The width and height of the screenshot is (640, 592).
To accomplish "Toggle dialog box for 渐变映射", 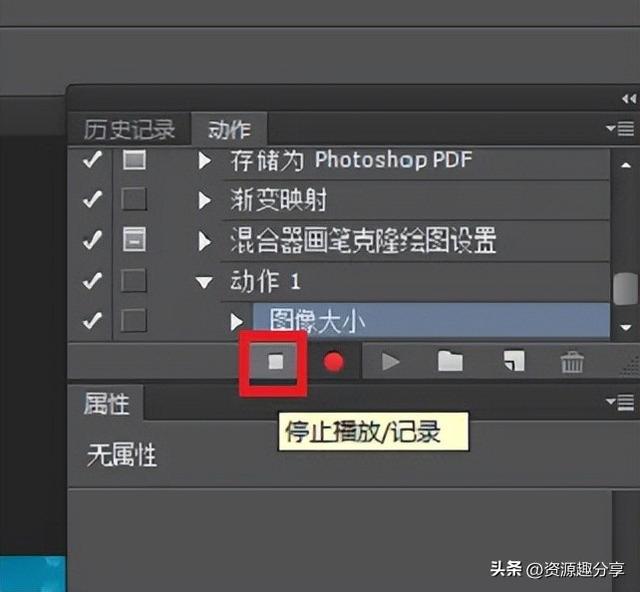I will click(x=134, y=199).
